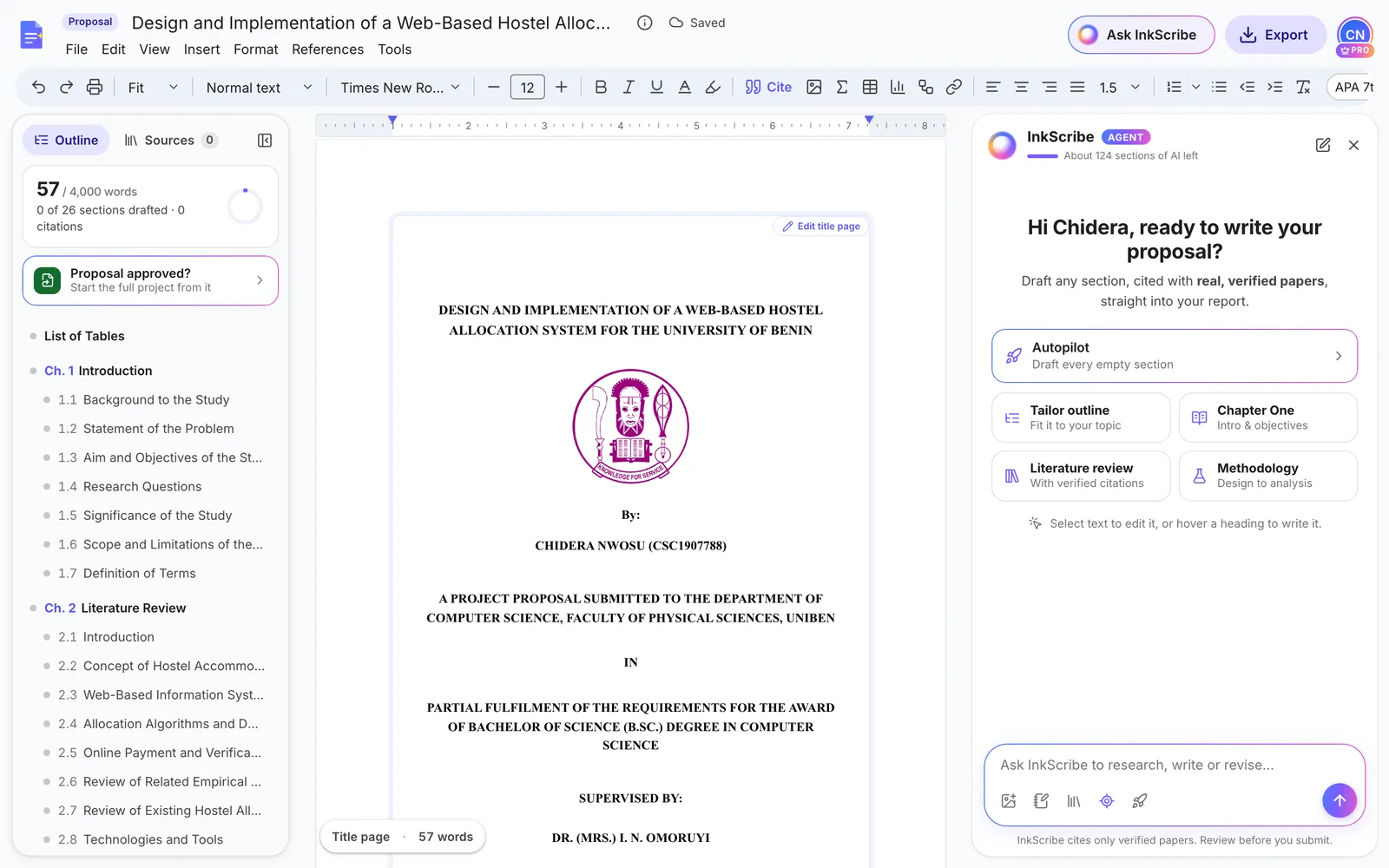Screen dimensions: 1389x868
Task: Toggle text highlight marker
Action: pyautogui.click(x=713, y=87)
